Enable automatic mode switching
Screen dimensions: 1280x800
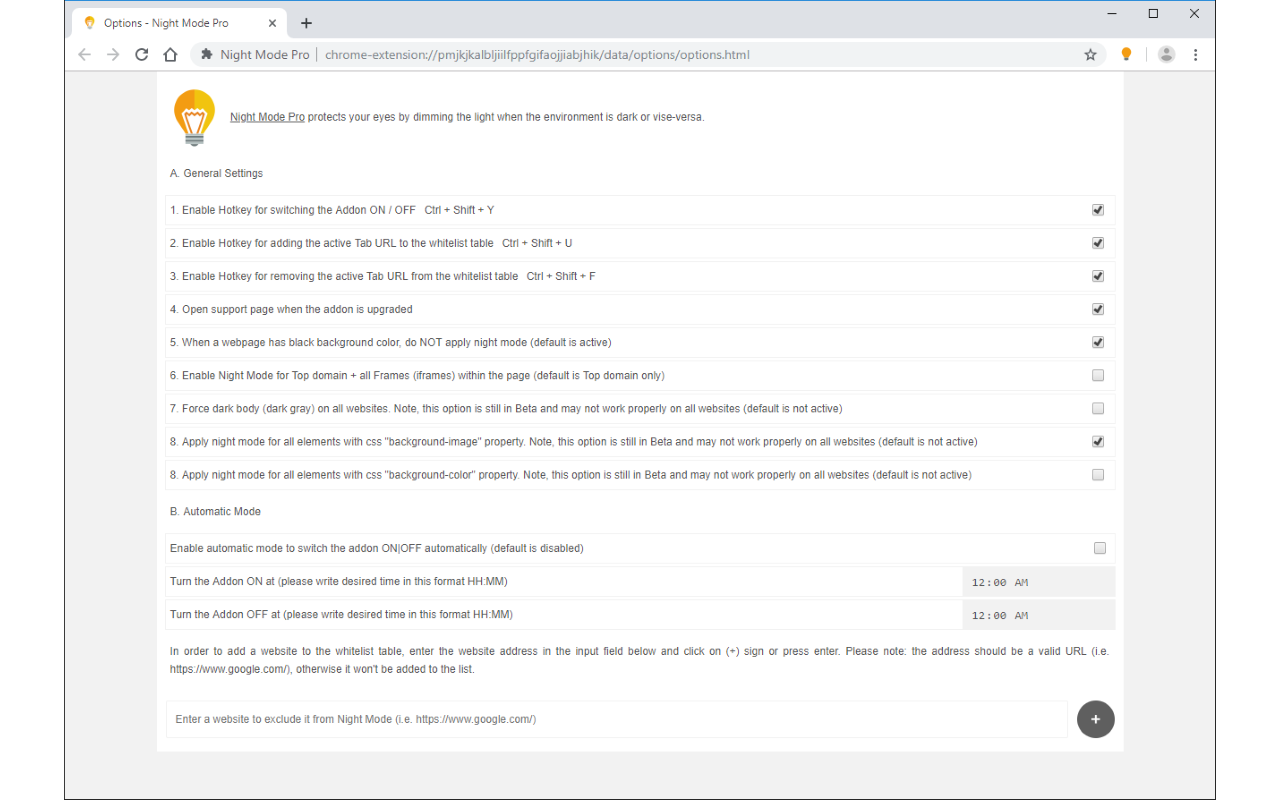point(1099,548)
